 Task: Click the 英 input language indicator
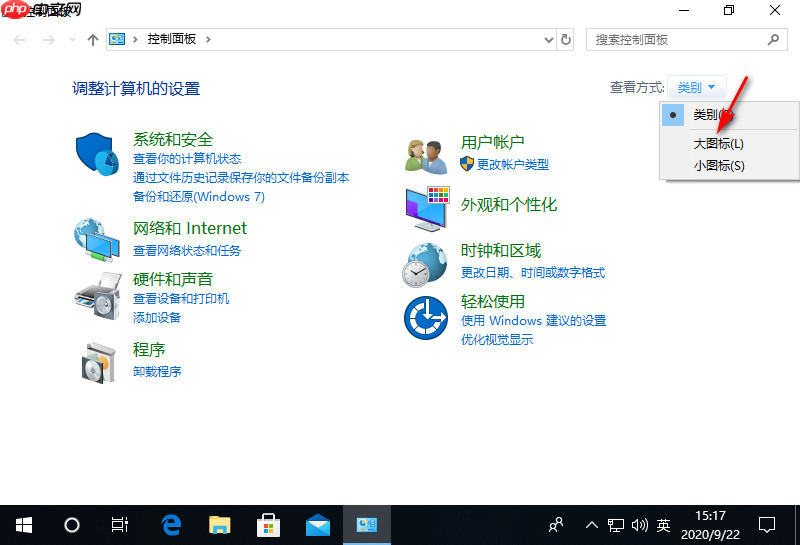click(663, 525)
